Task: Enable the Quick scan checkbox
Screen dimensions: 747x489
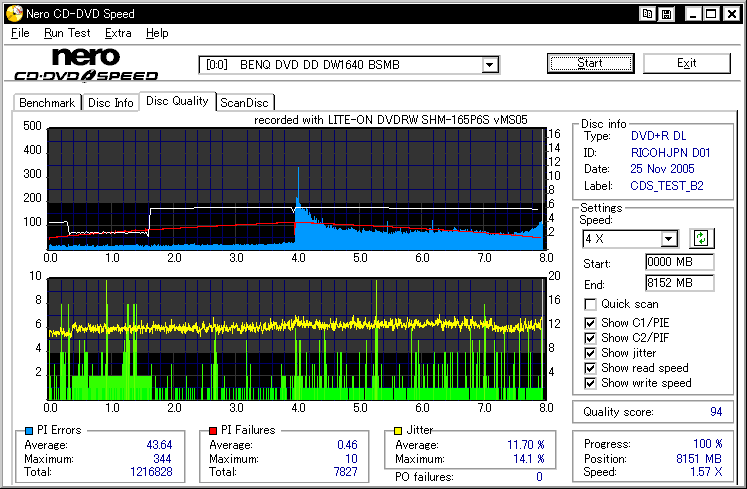Action: point(591,304)
